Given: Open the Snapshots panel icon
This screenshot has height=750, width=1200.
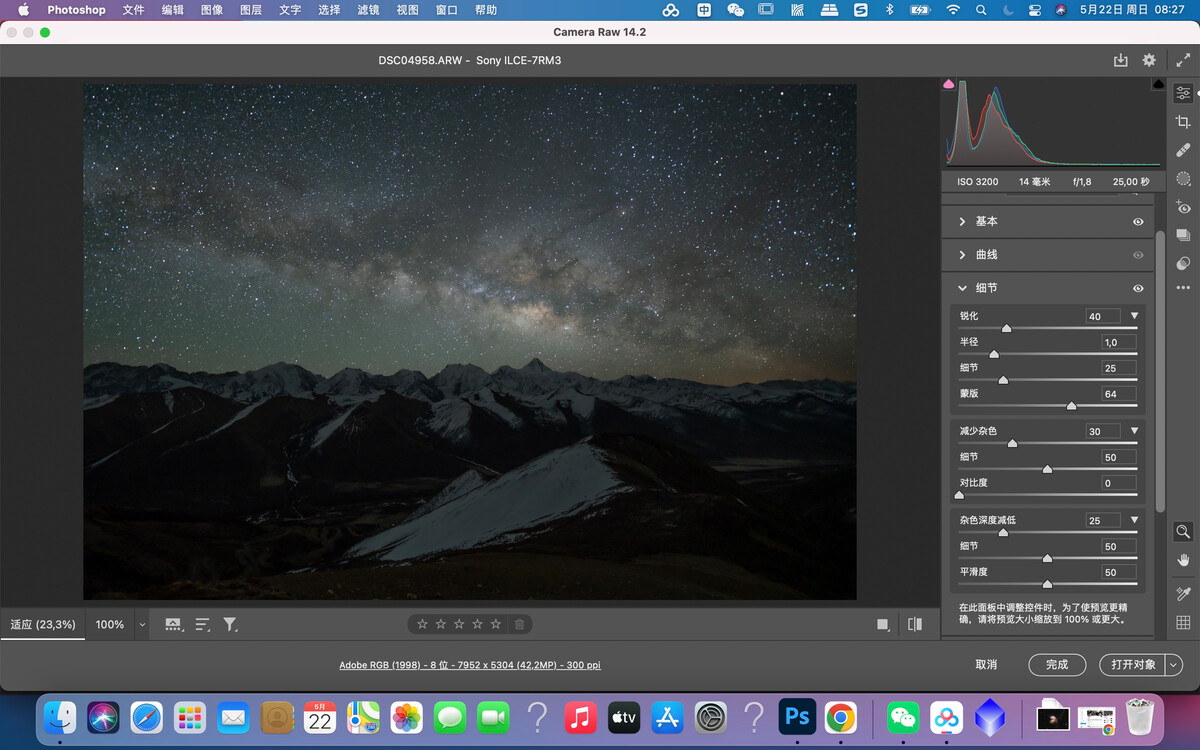Looking at the screenshot, I should click(x=1183, y=236).
